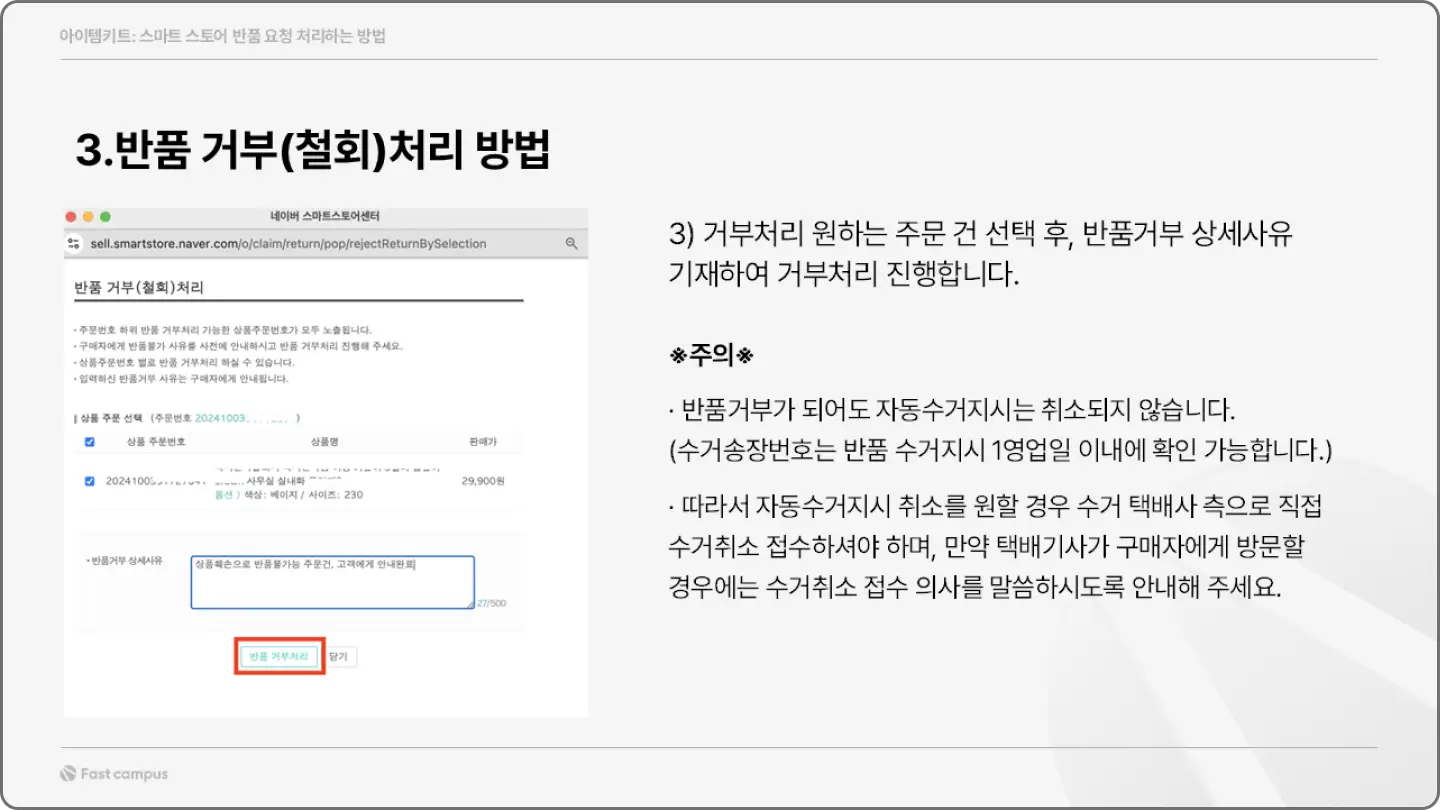Click the red close window button

[x=71, y=216]
